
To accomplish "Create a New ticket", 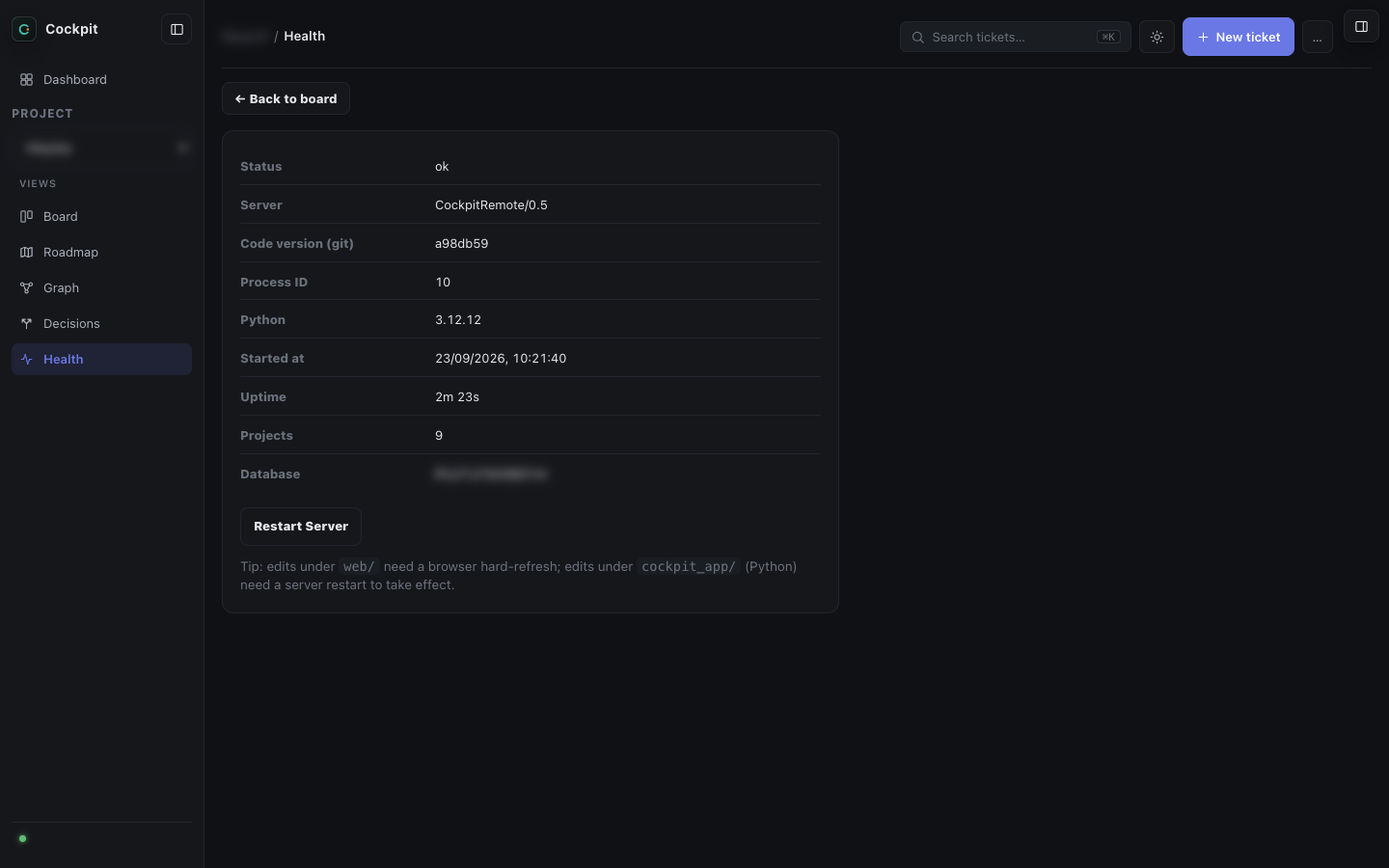I will coord(1238,37).
